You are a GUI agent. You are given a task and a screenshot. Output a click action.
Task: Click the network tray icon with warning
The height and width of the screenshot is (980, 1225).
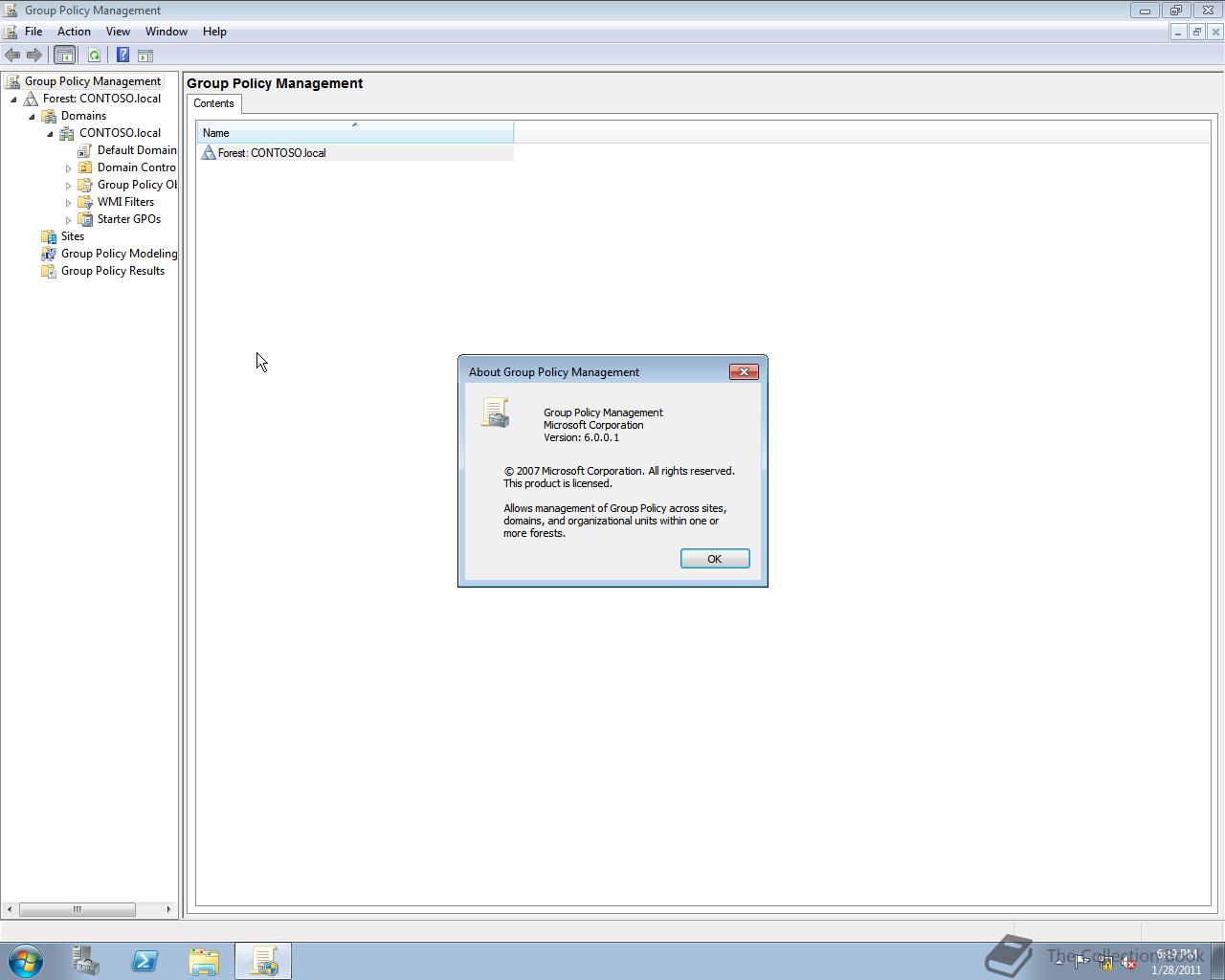1104,963
